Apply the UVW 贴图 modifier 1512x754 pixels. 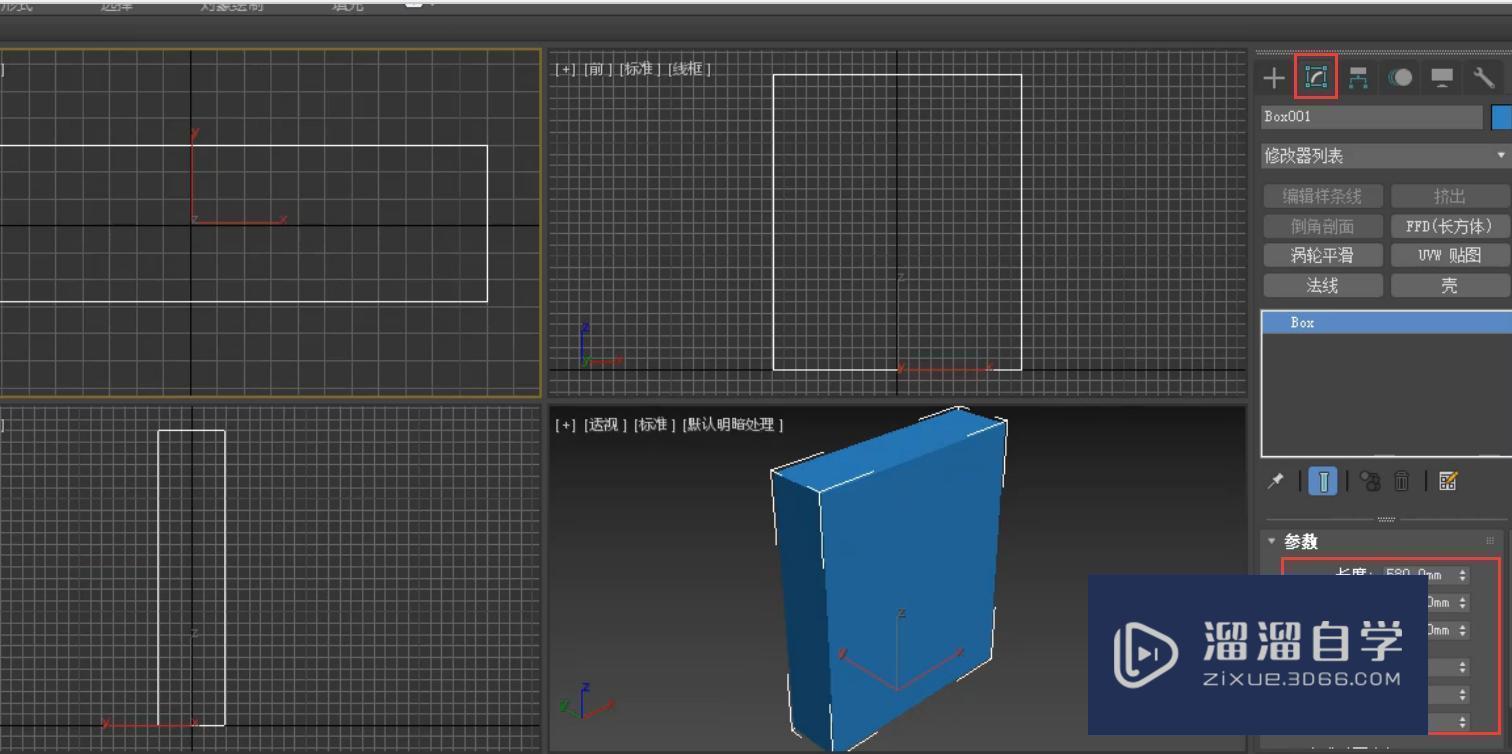(x=1450, y=256)
